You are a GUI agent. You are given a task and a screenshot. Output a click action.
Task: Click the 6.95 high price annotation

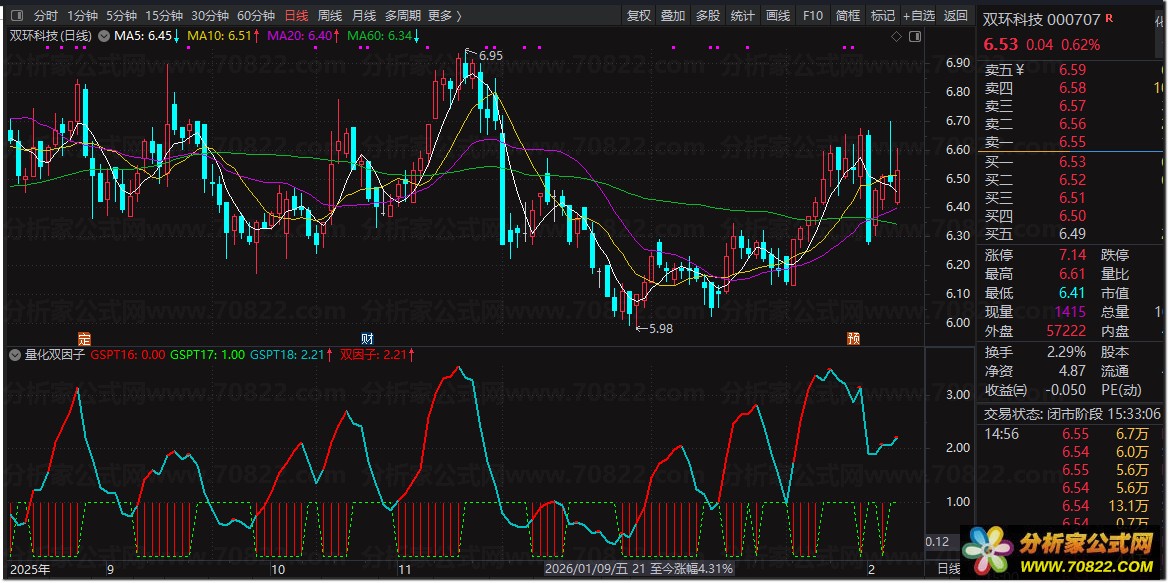[x=489, y=55]
